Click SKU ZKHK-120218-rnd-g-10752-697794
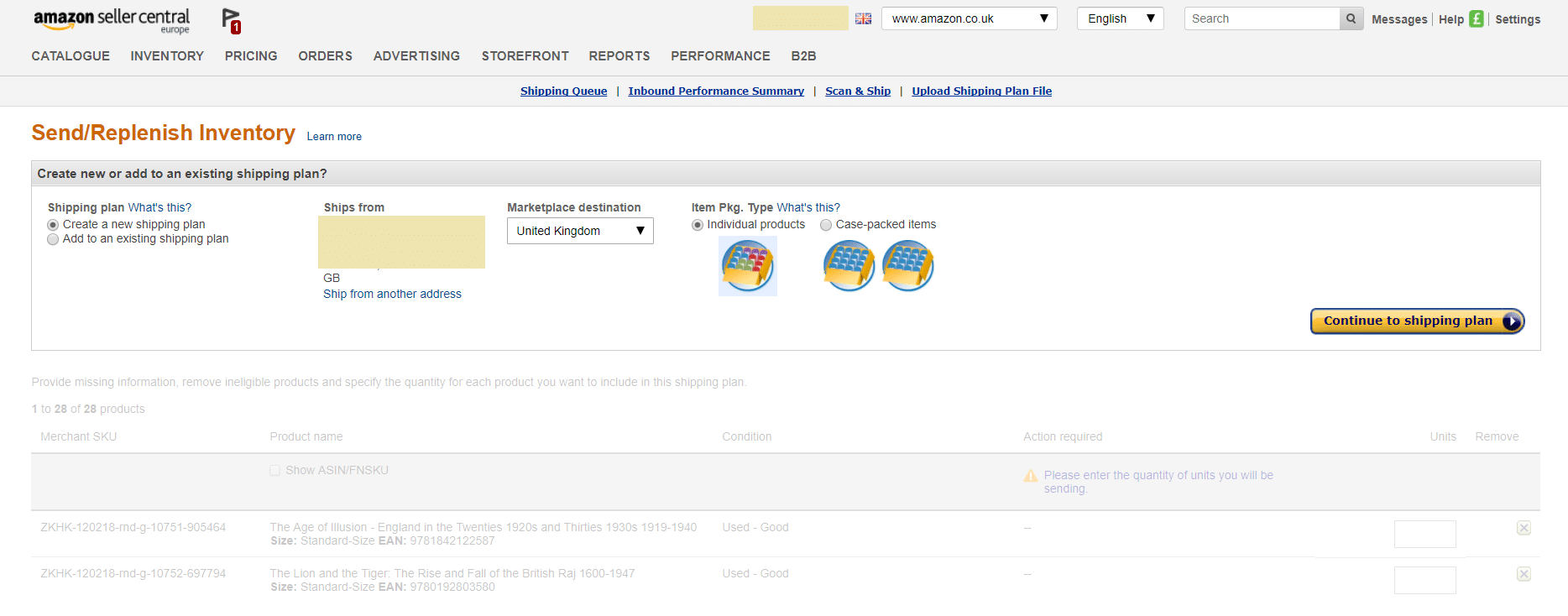The height and width of the screenshot is (616, 1568). (x=133, y=573)
